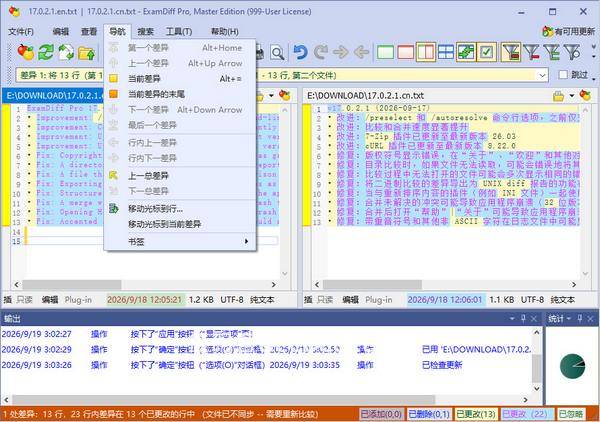
Task: Expand the 书签 submenu arrow
Action: point(246,241)
